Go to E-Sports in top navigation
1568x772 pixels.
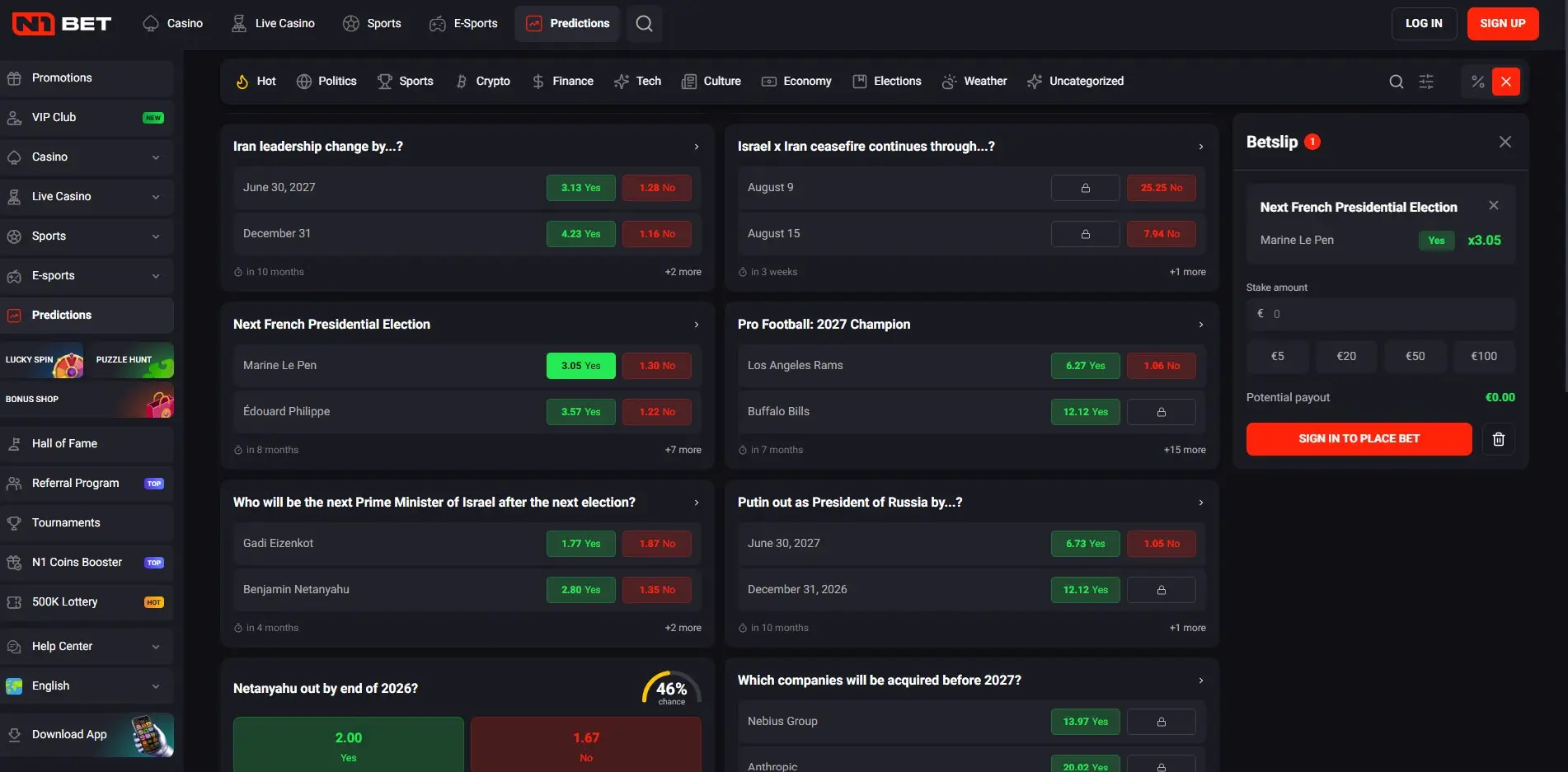tap(463, 23)
